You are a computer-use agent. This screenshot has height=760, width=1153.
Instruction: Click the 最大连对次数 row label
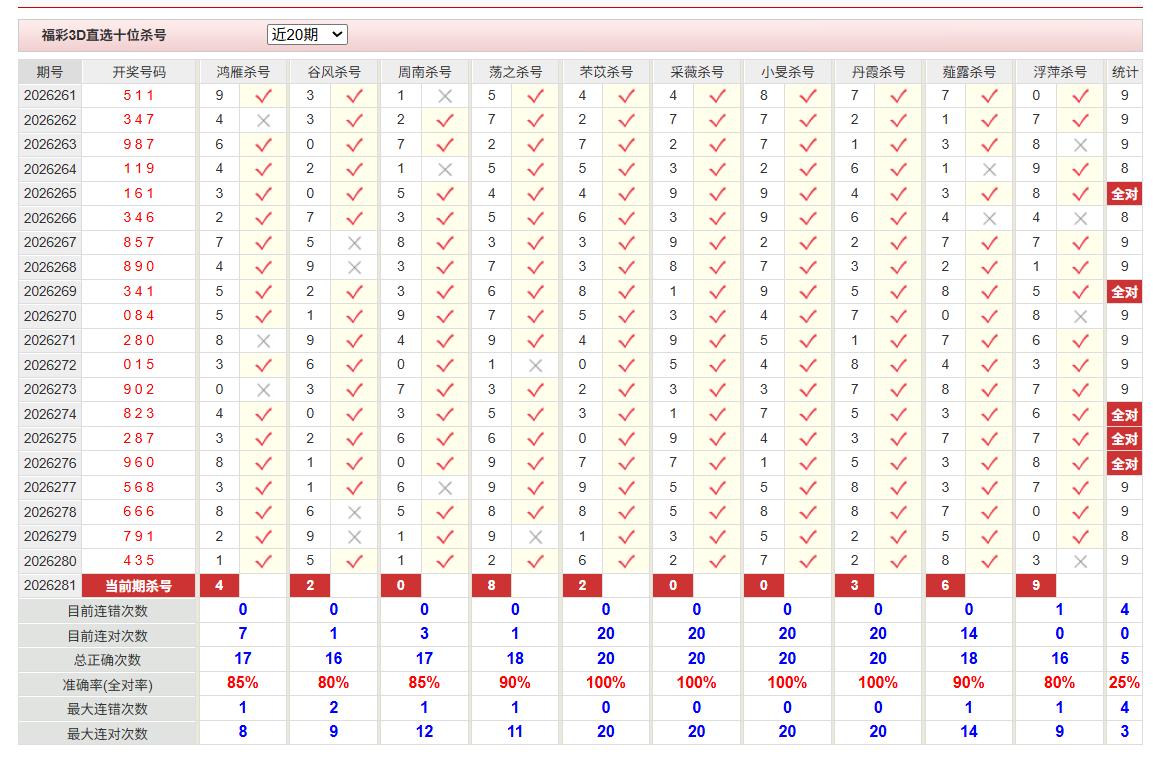tap(107, 734)
